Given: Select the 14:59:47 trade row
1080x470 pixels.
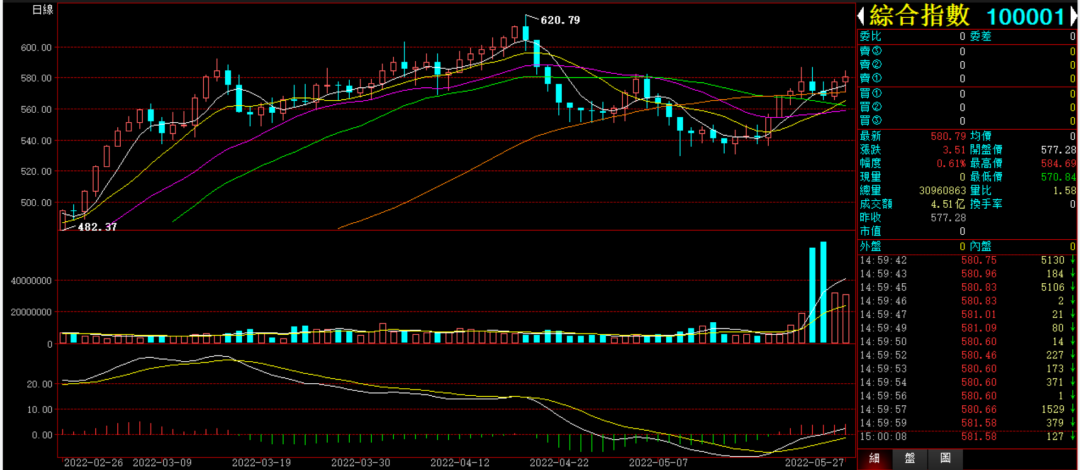Looking at the screenshot, I should (966, 314).
